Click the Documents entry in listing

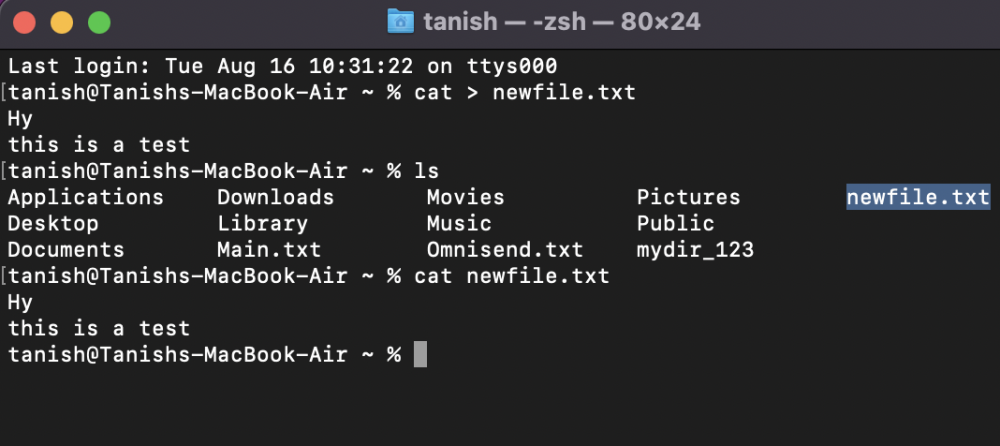pyautogui.click(x=66, y=249)
